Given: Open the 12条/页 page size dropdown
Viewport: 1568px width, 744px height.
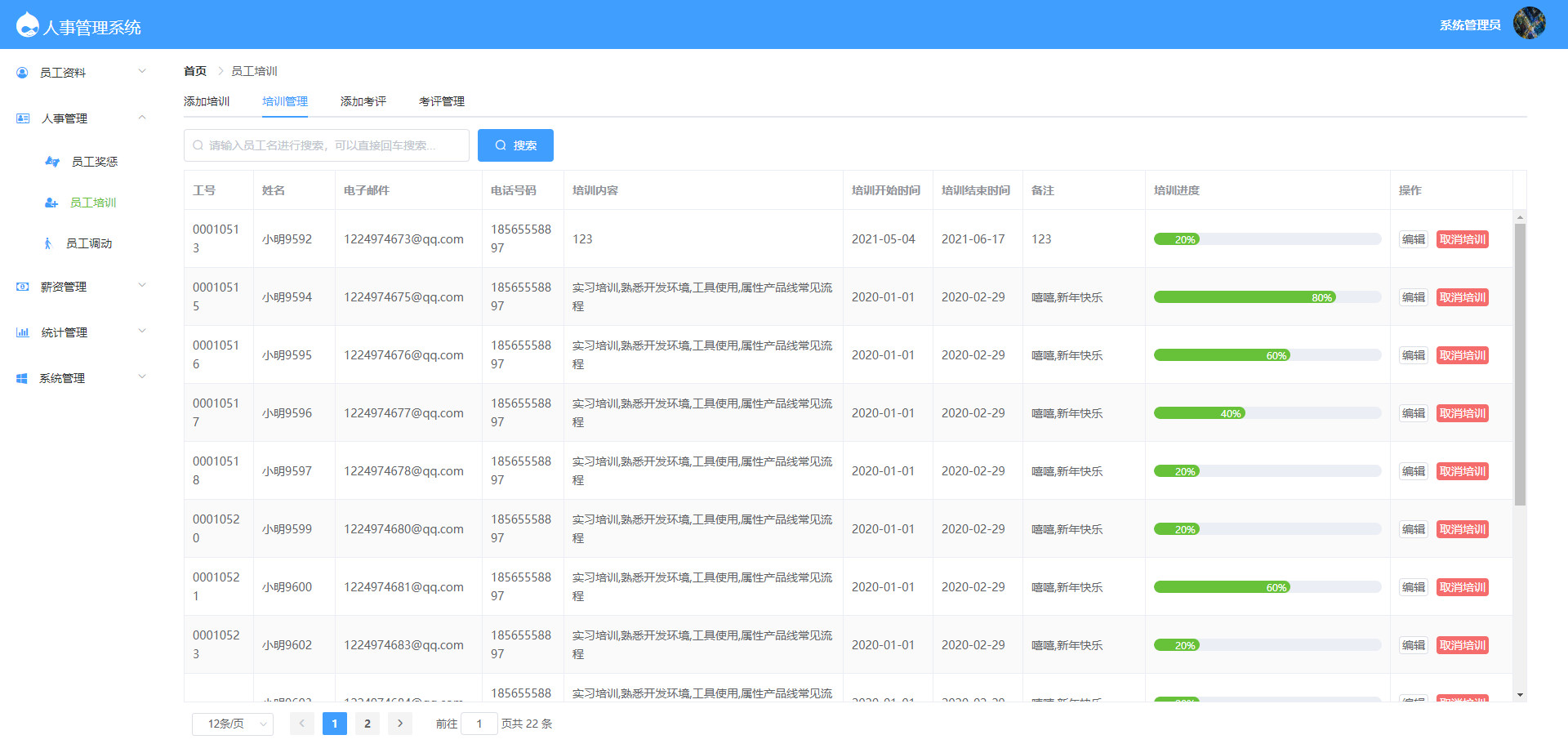Looking at the screenshot, I should tap(232, 724).
